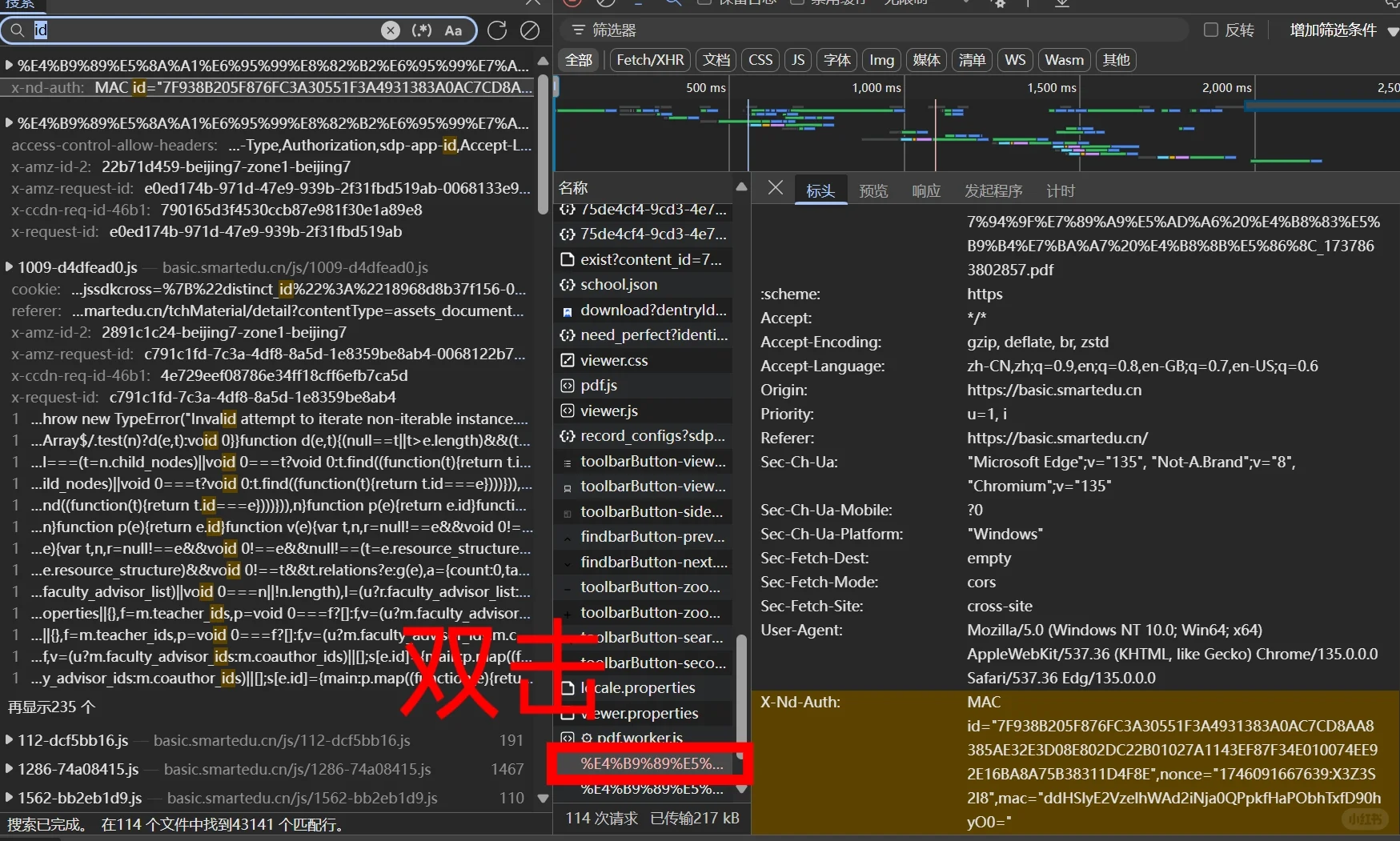This screenshot has width=1400, height=841.
Task: Open the 预览 preview tab
Action: click(x=873, y=190)
